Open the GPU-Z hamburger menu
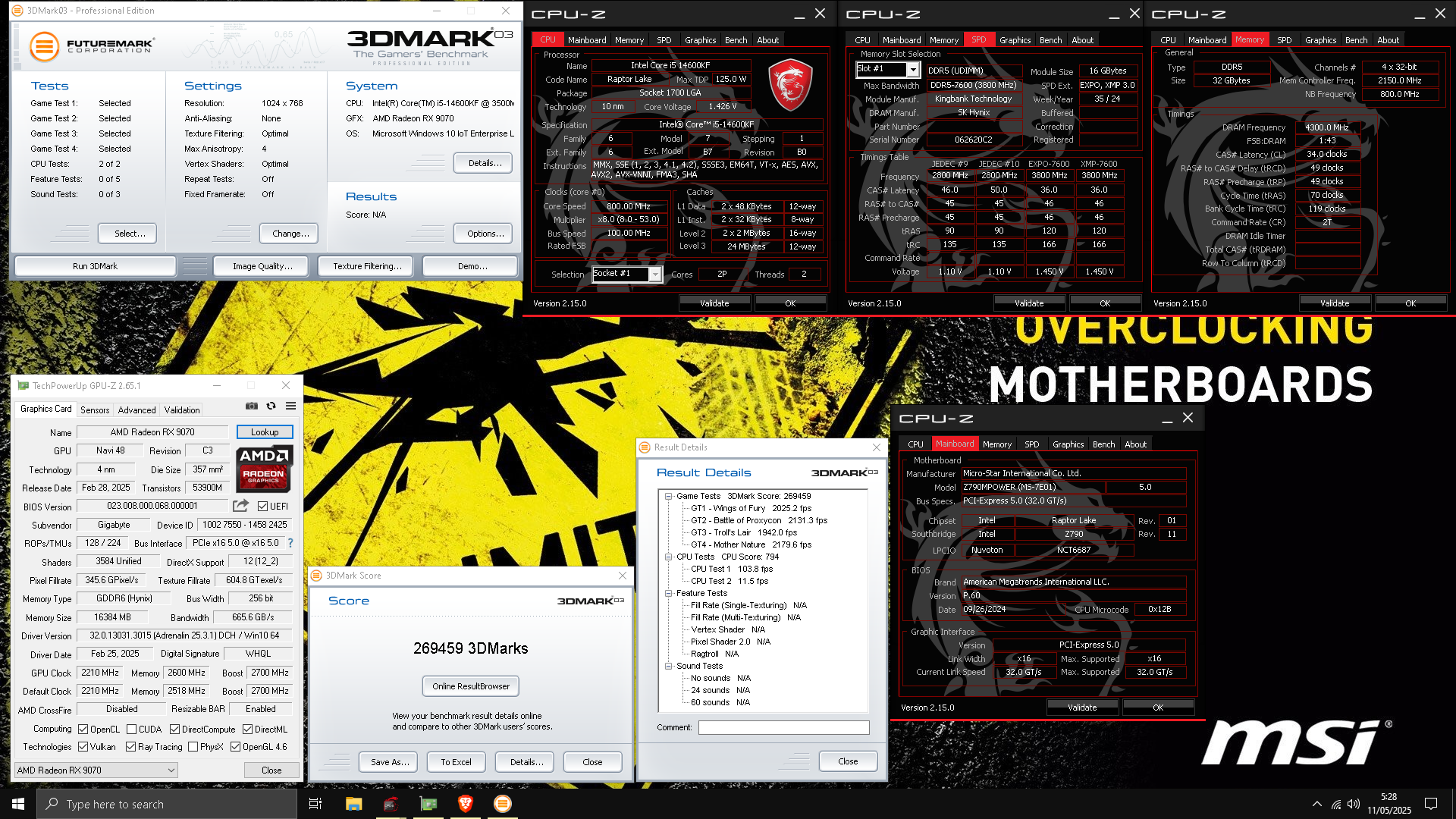The image size is (1456, 819). [290, 406]
